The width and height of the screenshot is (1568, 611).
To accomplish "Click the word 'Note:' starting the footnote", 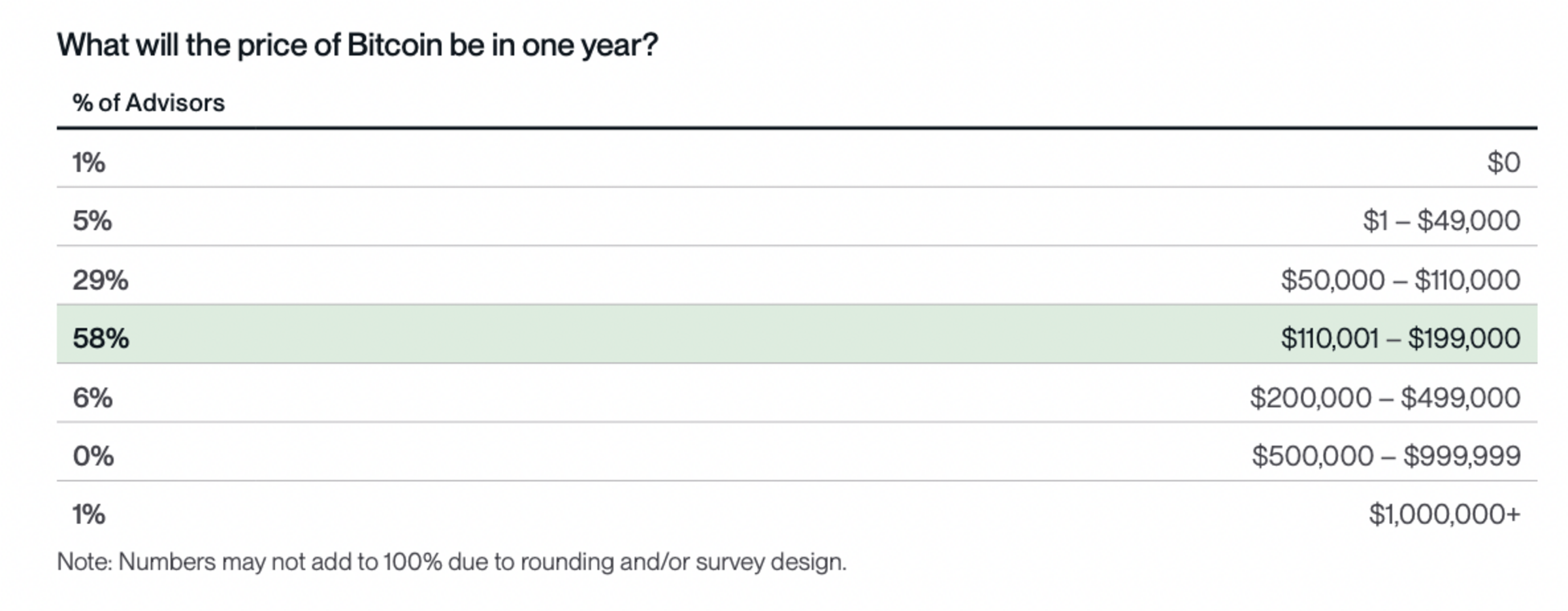I will [x=86, y=561].
